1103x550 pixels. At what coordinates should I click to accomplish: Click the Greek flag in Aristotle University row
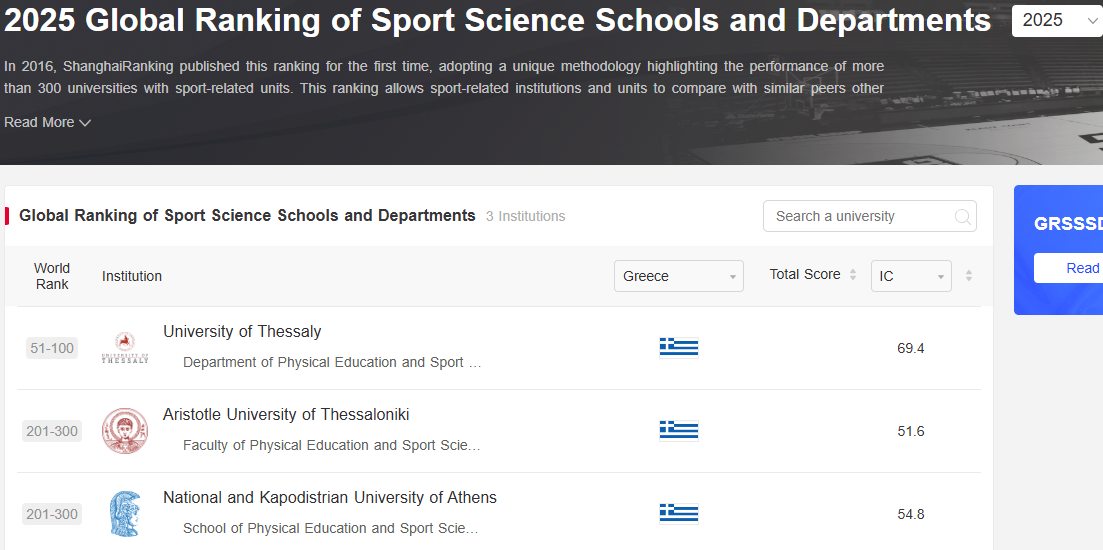click(x=678, y=430)
